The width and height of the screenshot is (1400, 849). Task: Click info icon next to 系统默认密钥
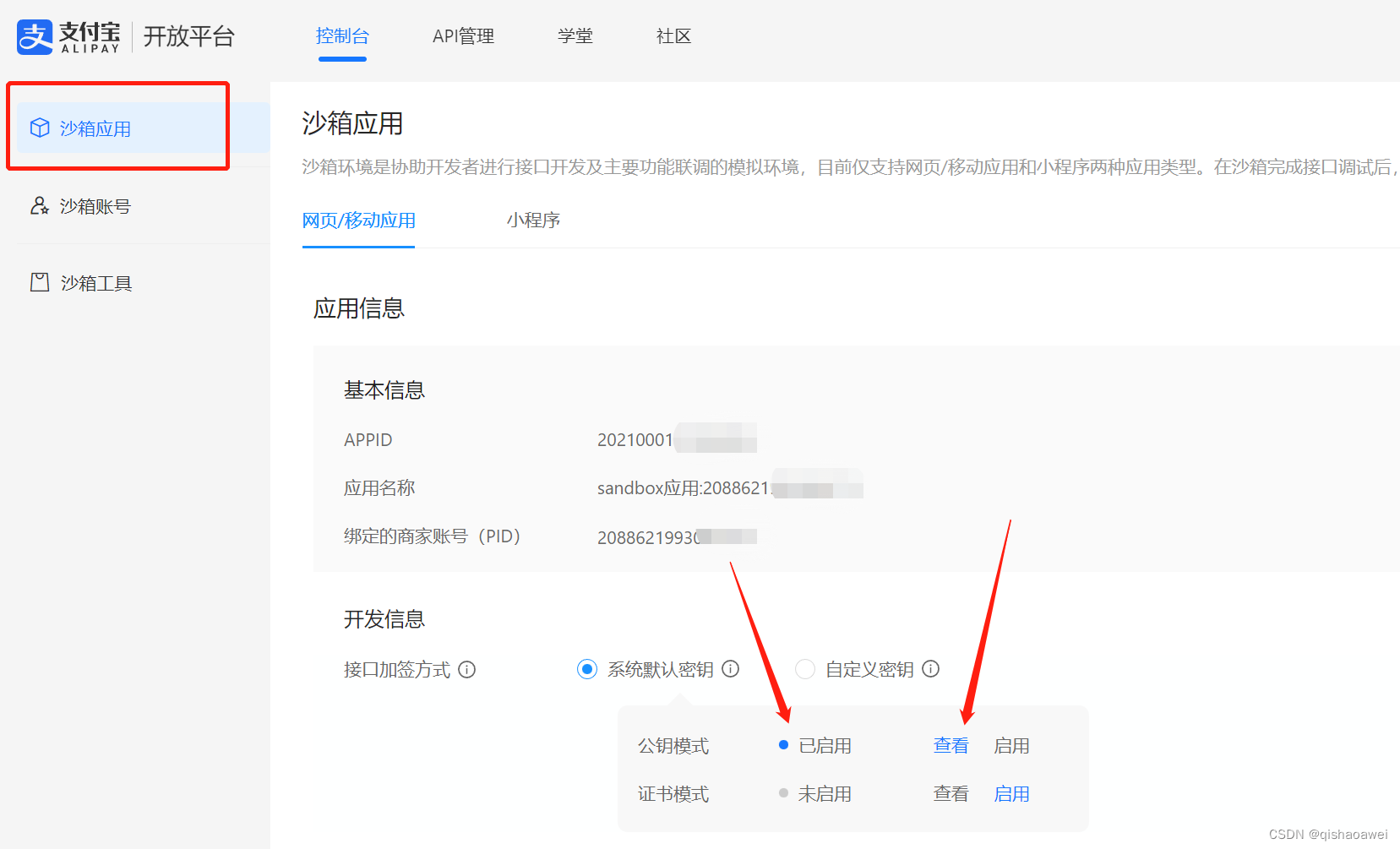[x=731, y=669]
